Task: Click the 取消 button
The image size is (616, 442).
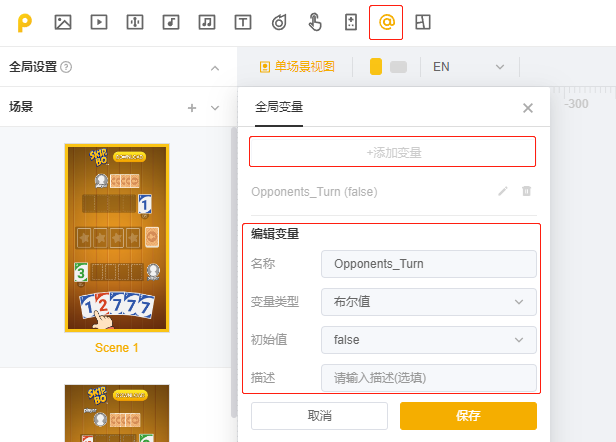Action: pyautogui.click(x=319, y=416)
